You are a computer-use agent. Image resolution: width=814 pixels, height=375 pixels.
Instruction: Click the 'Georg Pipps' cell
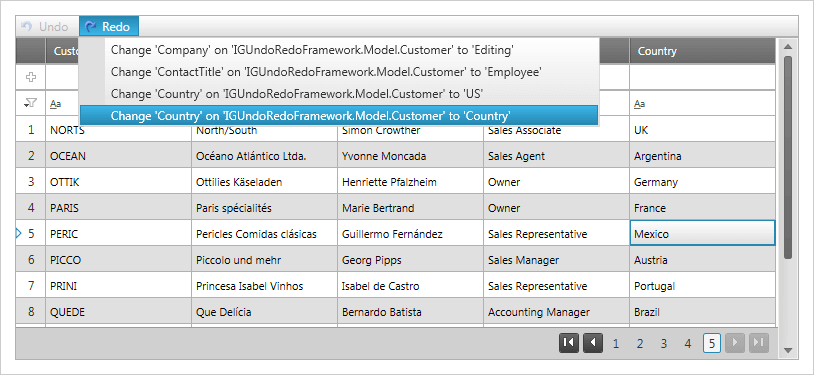411,260
